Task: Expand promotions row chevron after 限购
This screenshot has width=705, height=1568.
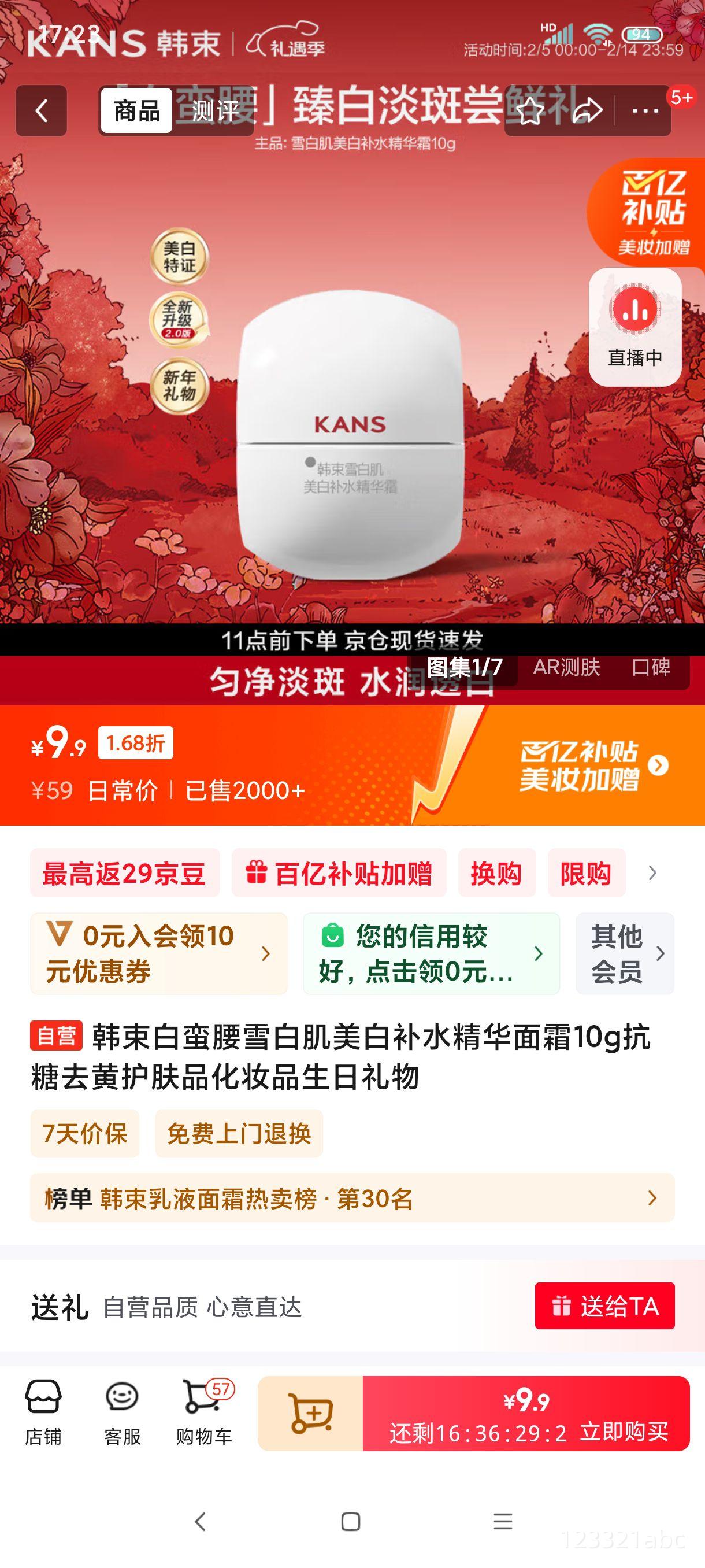Action: pyautogui.click(x=652, y=874)
